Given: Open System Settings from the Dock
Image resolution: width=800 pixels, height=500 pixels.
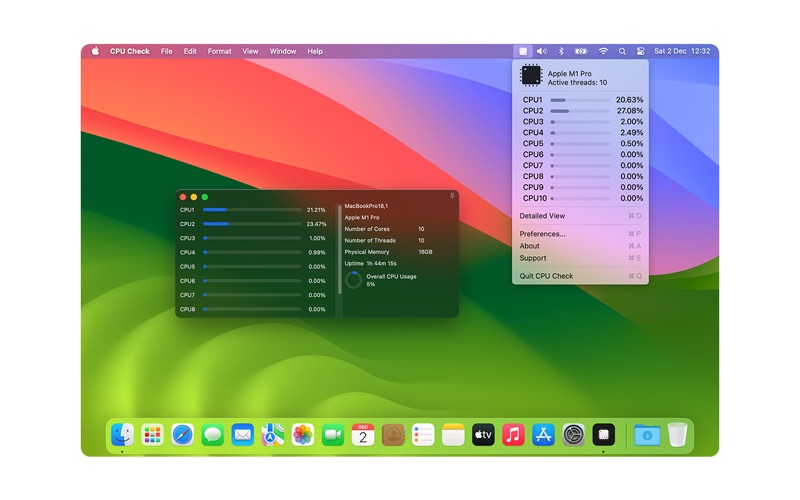Looking at the screenshot, I should click(573, 435).
